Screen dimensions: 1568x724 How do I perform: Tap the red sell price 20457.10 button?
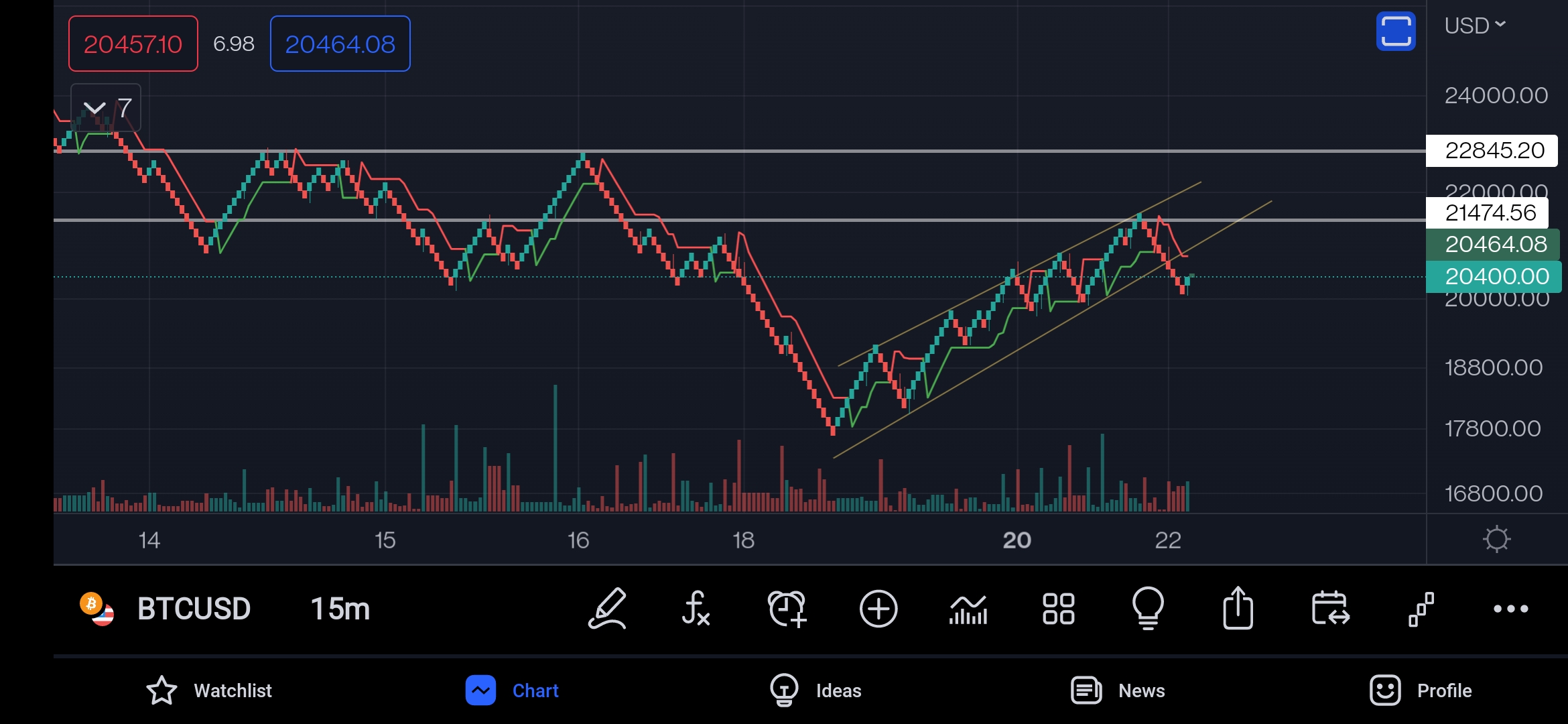coord(133,44)
